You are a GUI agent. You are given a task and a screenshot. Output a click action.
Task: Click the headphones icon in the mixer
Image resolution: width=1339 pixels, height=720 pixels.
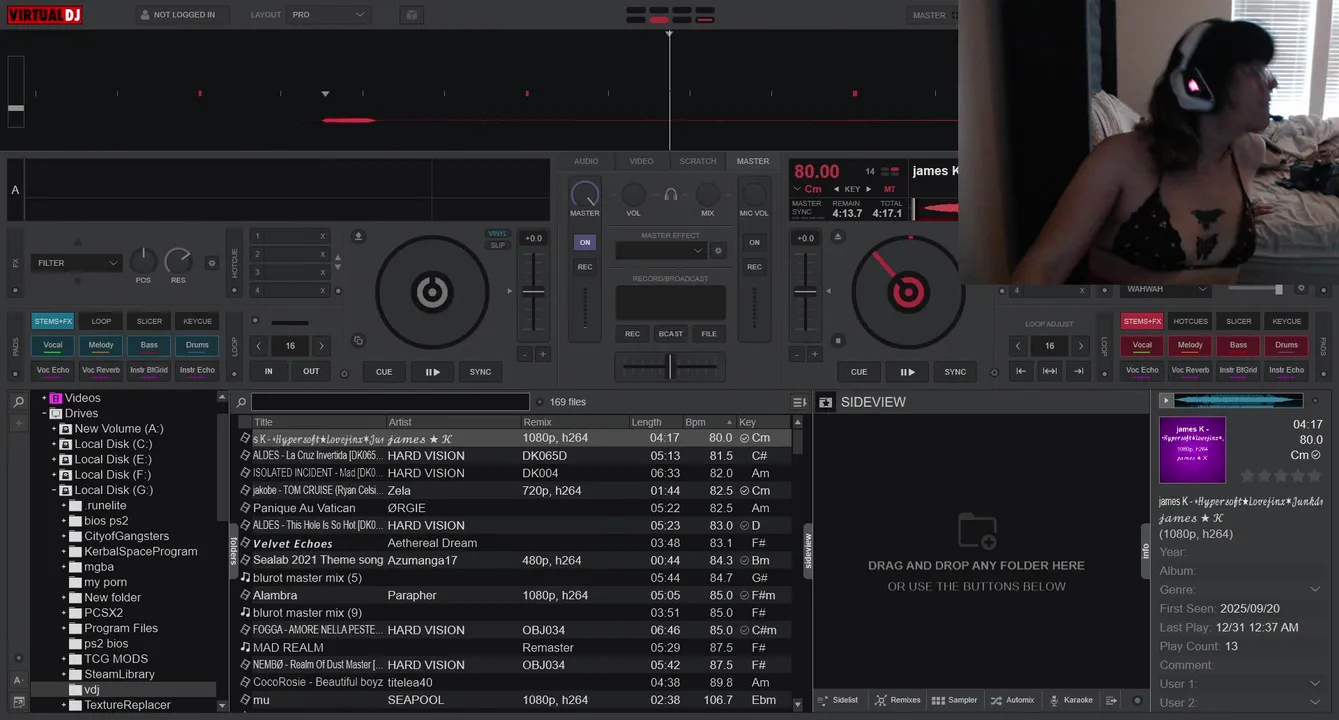point(671,194)
